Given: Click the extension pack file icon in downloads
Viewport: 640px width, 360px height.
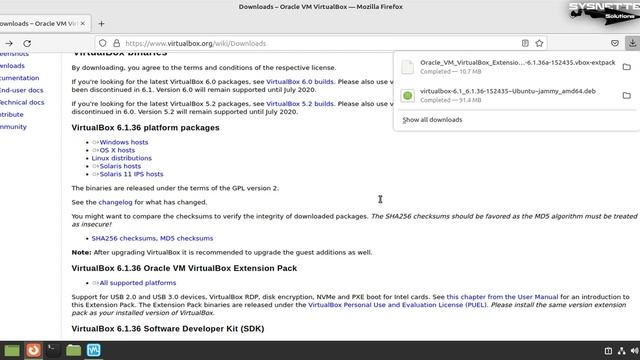Looking at the screenshot, I should (407, 67).
